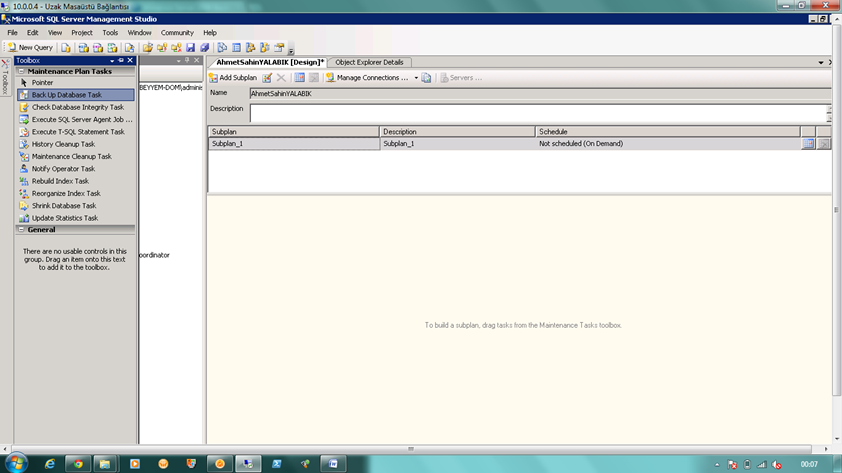842x473 pixels.
Task: Show hidden system tray icons
Action: click(x=717, y=465)
